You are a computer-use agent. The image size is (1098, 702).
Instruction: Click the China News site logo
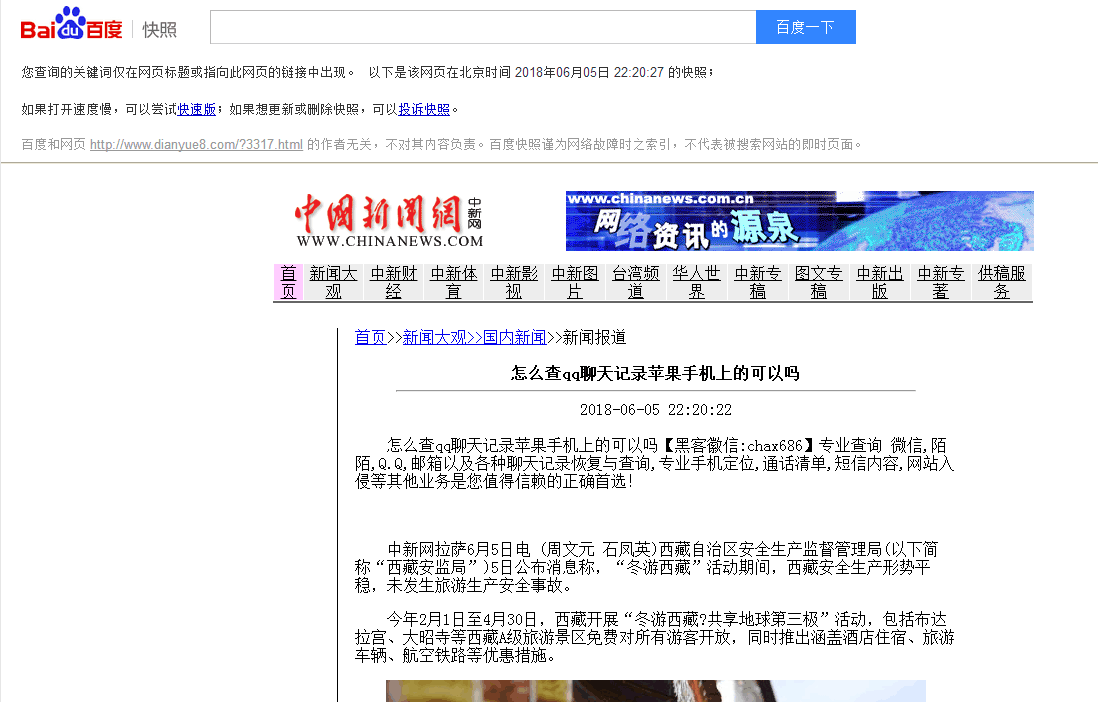pyautogui.click(x=389, y=221)
